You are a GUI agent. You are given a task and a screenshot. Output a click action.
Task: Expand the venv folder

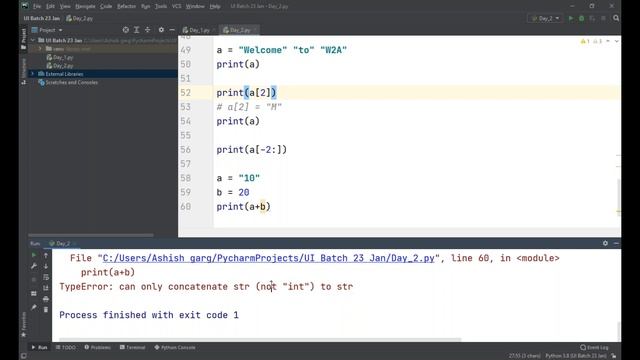(40, 49)
